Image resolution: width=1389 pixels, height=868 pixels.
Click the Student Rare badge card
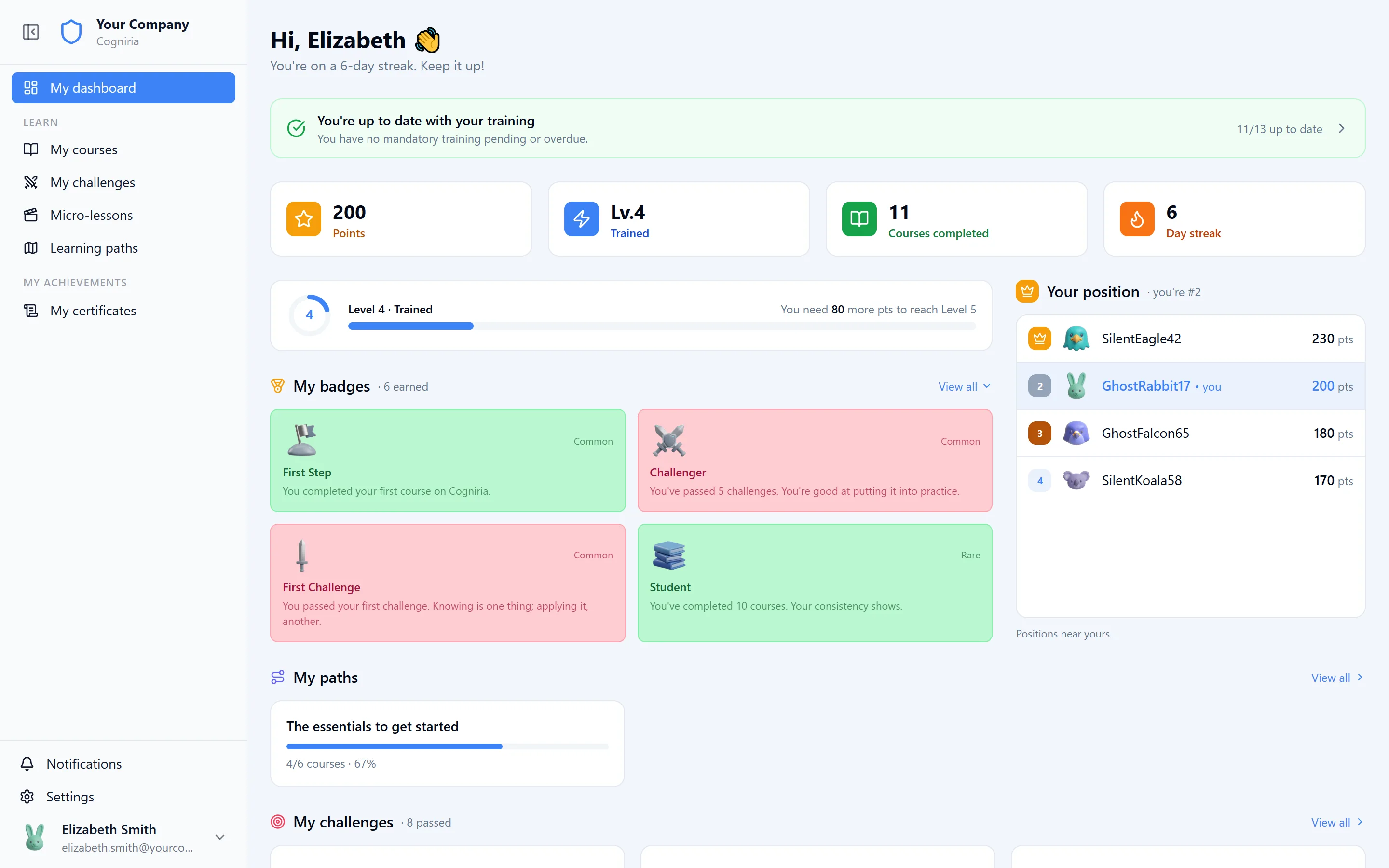[815, 583]
